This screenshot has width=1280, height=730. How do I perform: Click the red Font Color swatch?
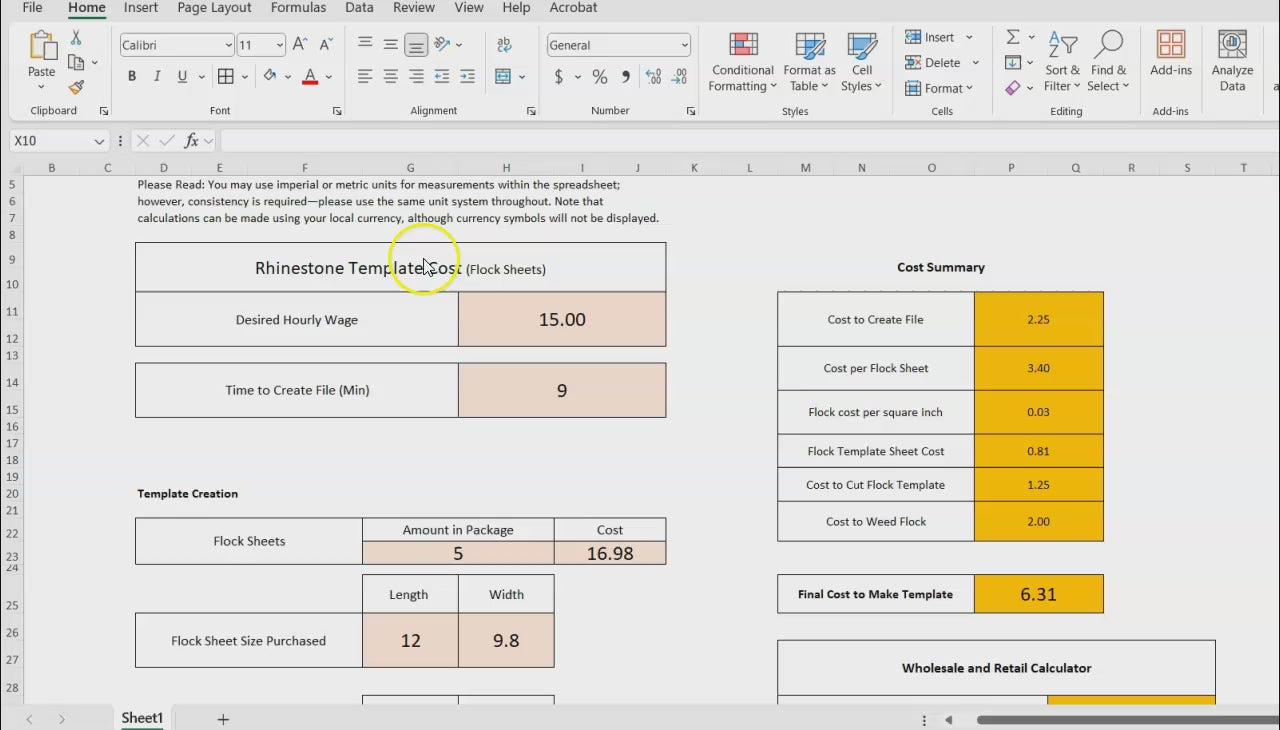point(310,77)
